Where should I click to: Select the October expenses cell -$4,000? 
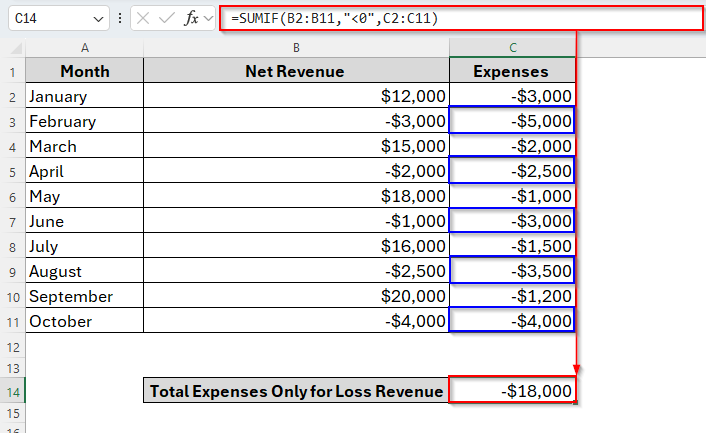[x=512, y=321]
